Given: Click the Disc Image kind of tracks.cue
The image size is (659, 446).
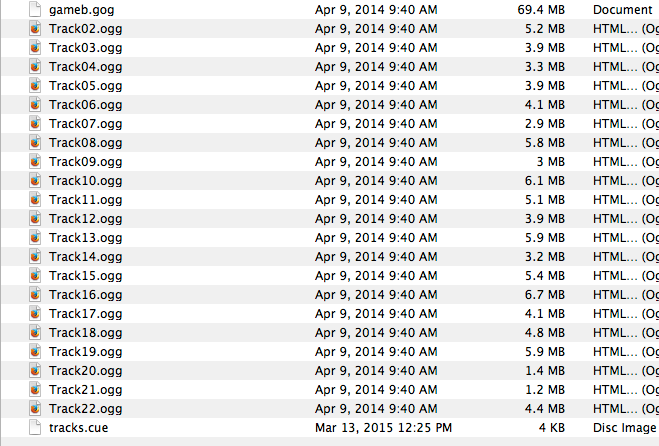Looking at the screenshot, I should (625, 428).
